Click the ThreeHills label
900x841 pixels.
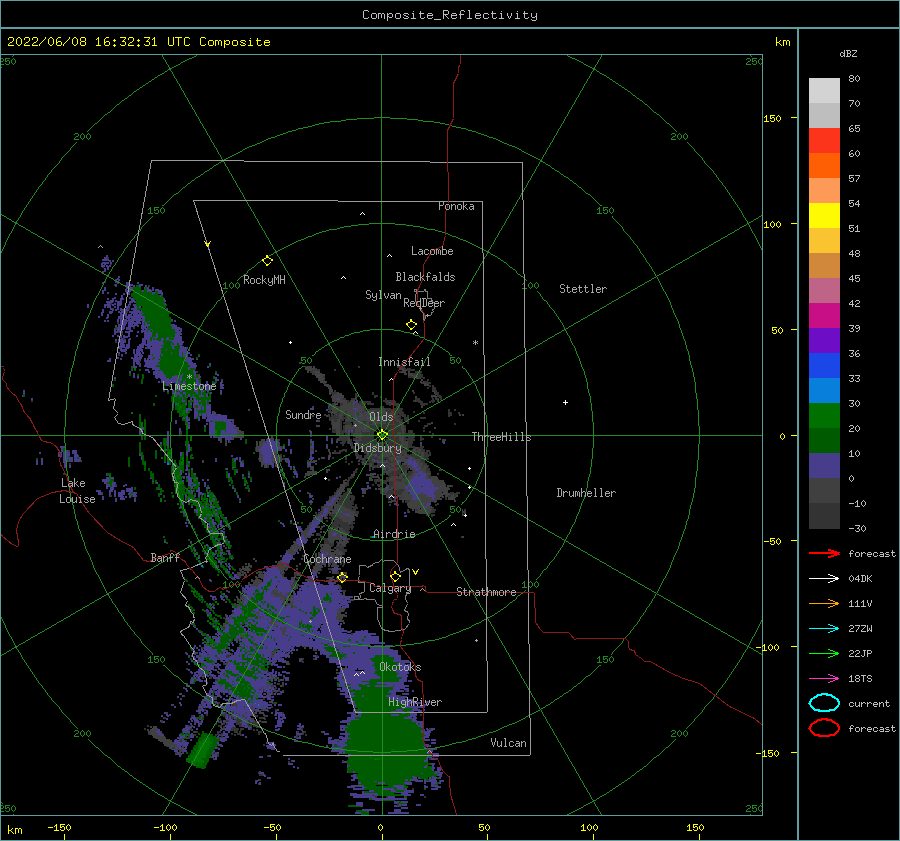tap(502, 437)
